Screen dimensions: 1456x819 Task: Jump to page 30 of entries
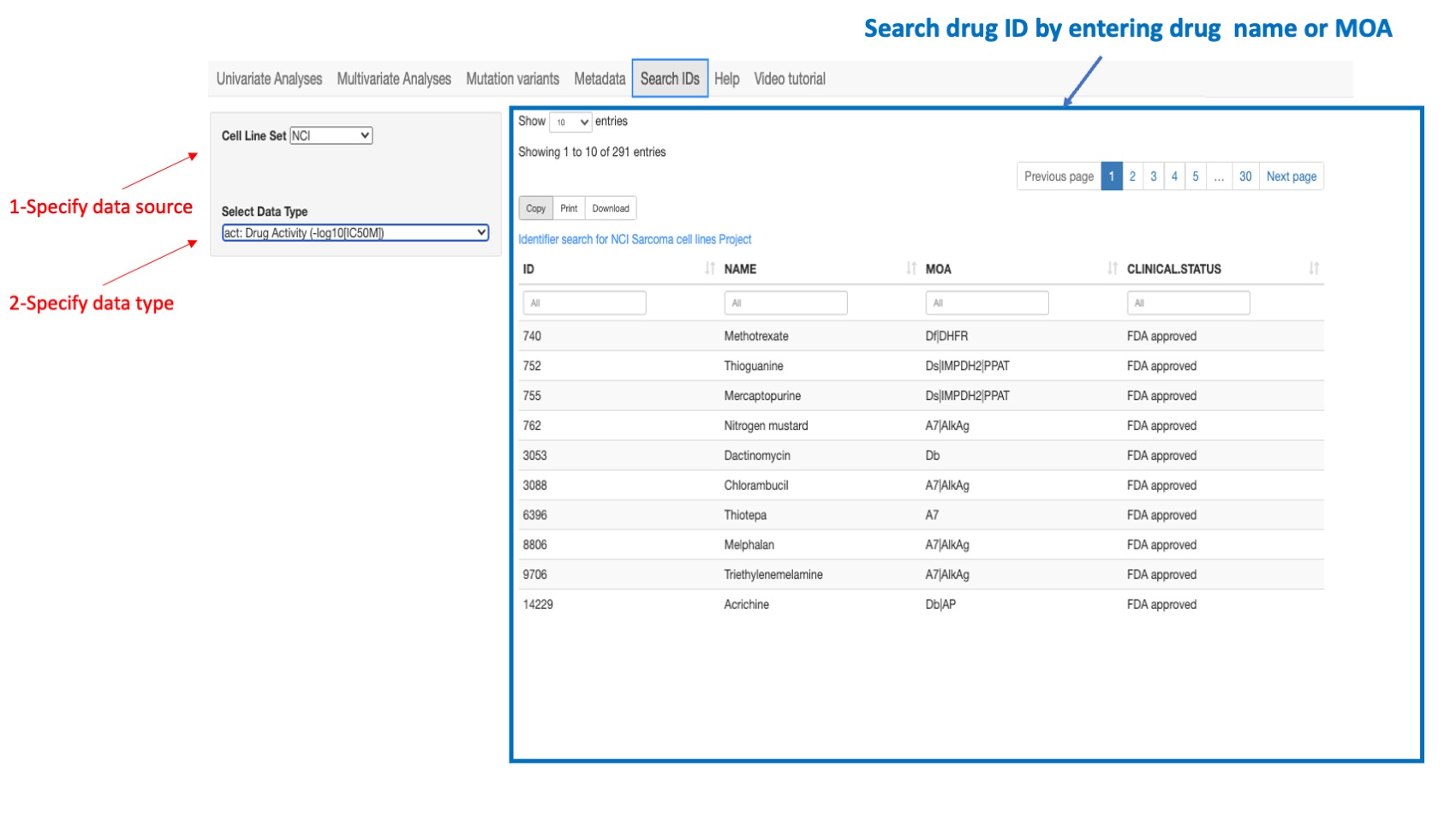[1244, 176]
